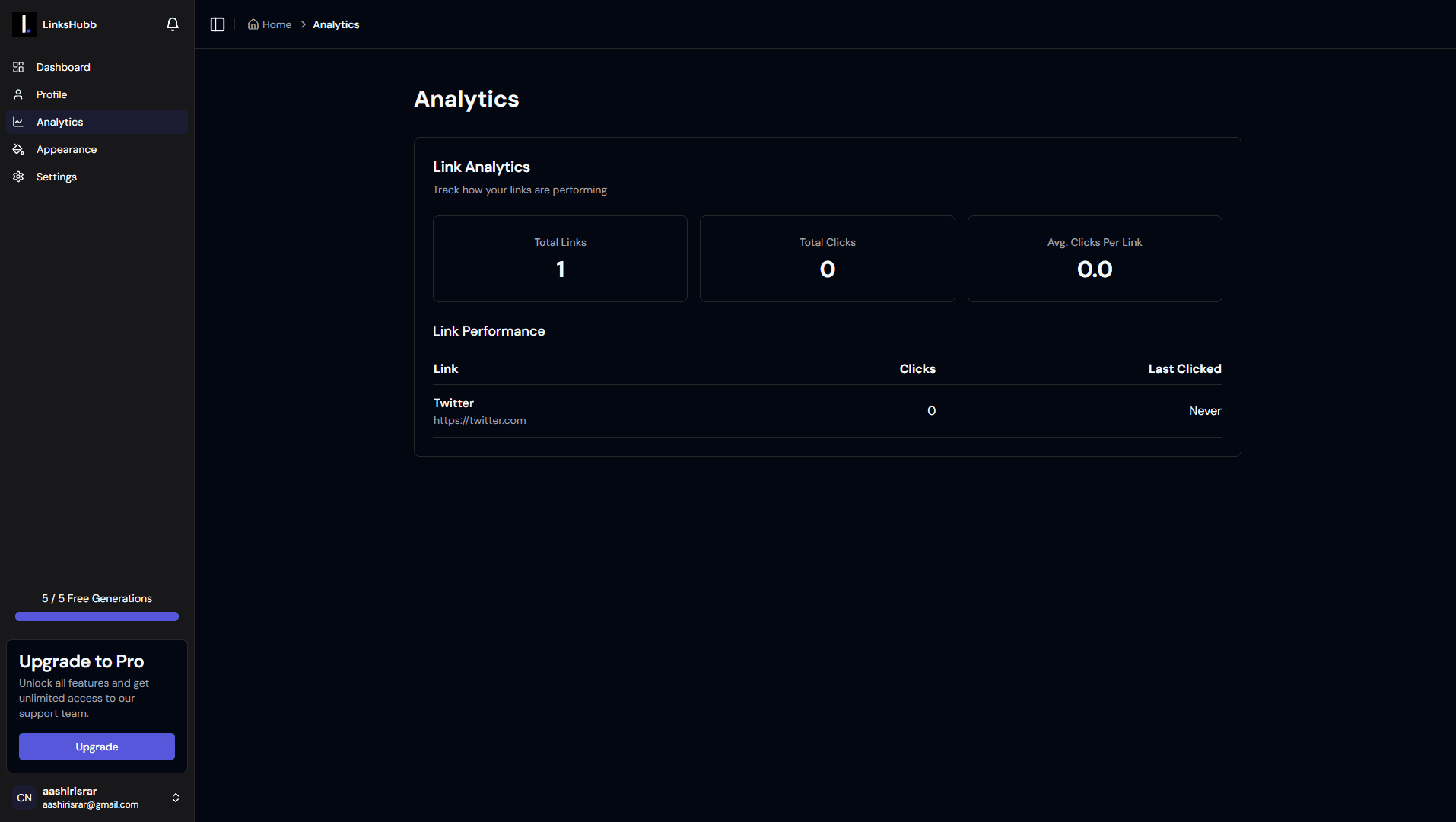Toggle the sidebar collapse control
1456x822 pixels.
coord(217,24)
